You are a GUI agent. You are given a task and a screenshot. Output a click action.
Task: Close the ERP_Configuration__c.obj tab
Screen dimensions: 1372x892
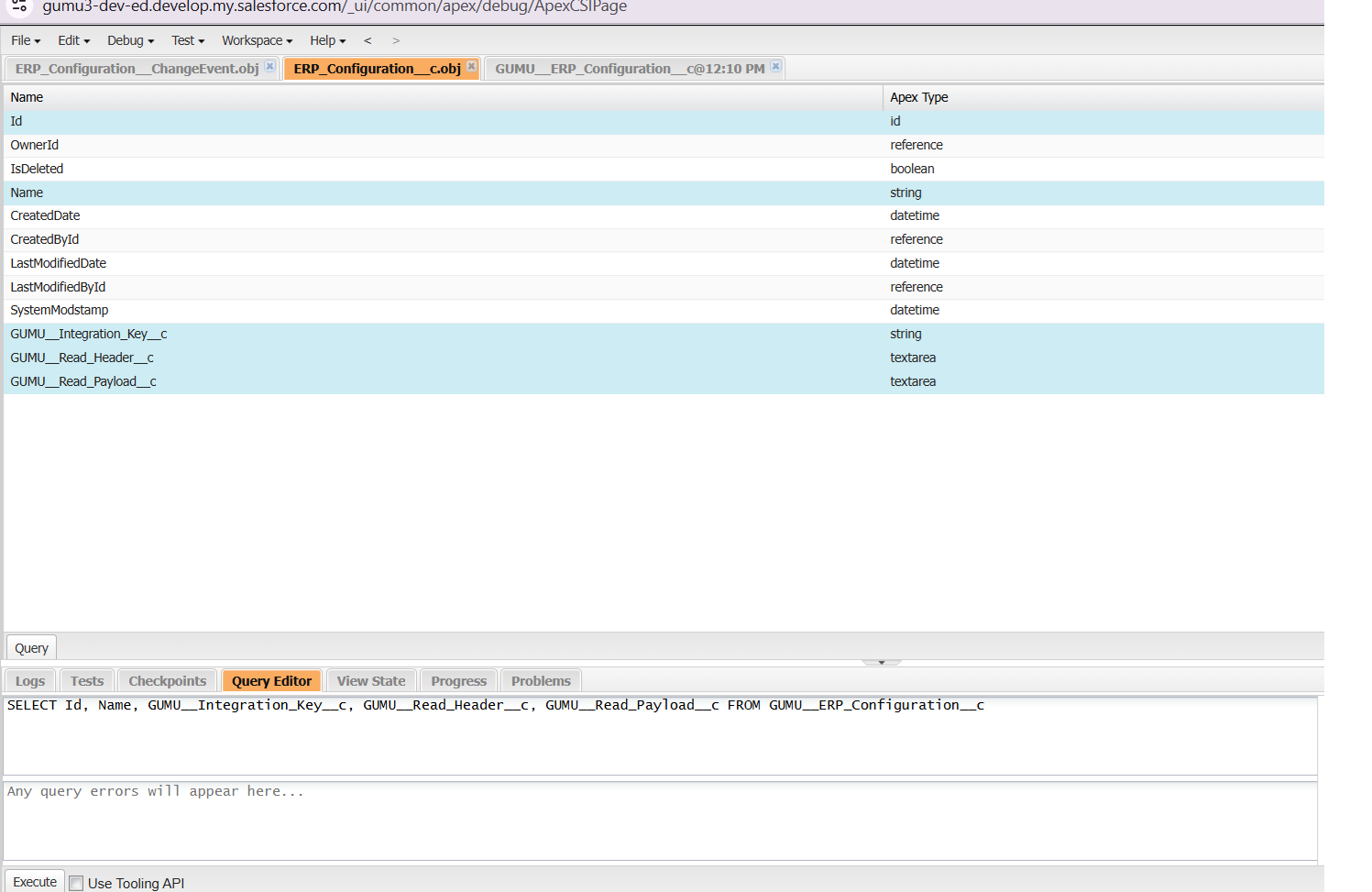tap(471, 67)
